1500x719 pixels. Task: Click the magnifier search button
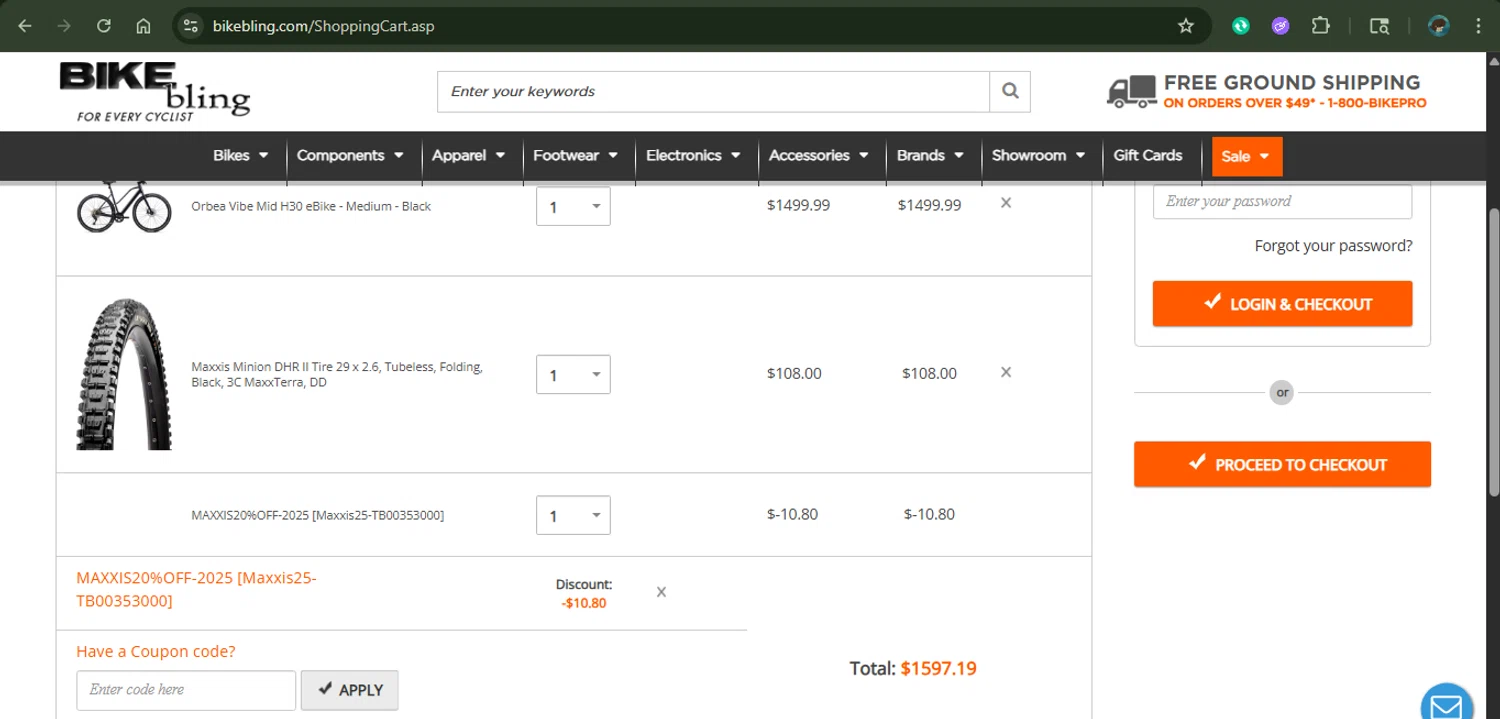coord(1010,91)
